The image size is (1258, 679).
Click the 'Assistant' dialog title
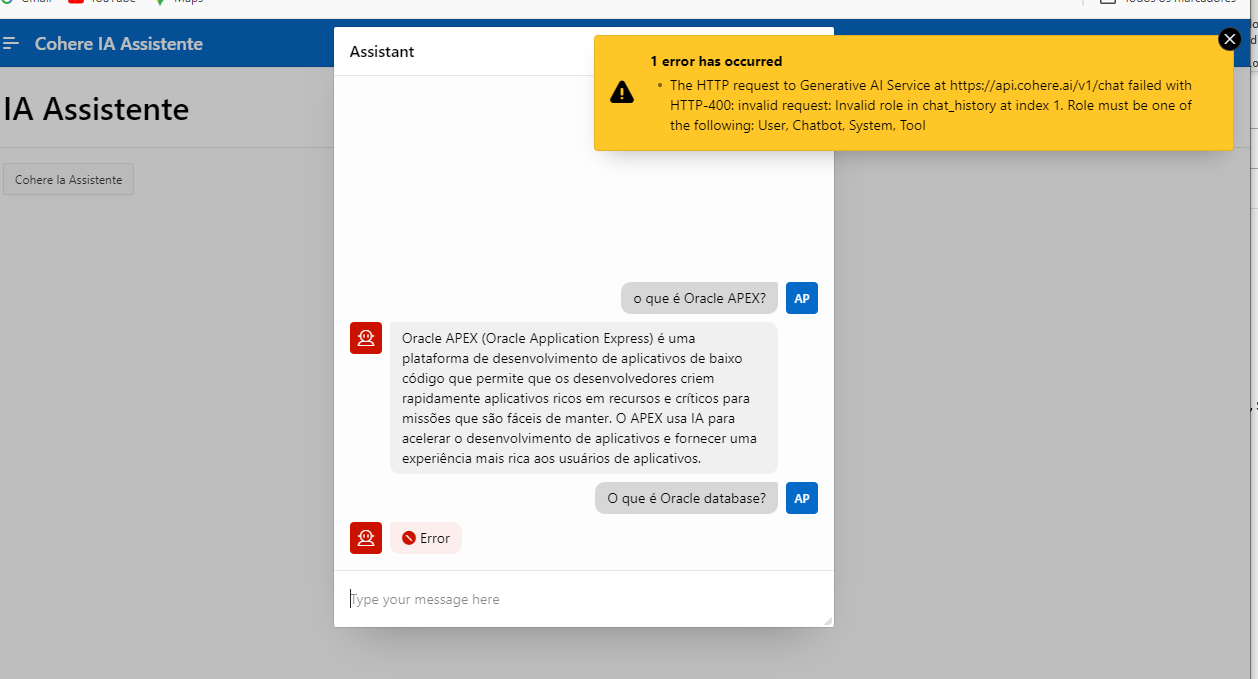[382, 51]
